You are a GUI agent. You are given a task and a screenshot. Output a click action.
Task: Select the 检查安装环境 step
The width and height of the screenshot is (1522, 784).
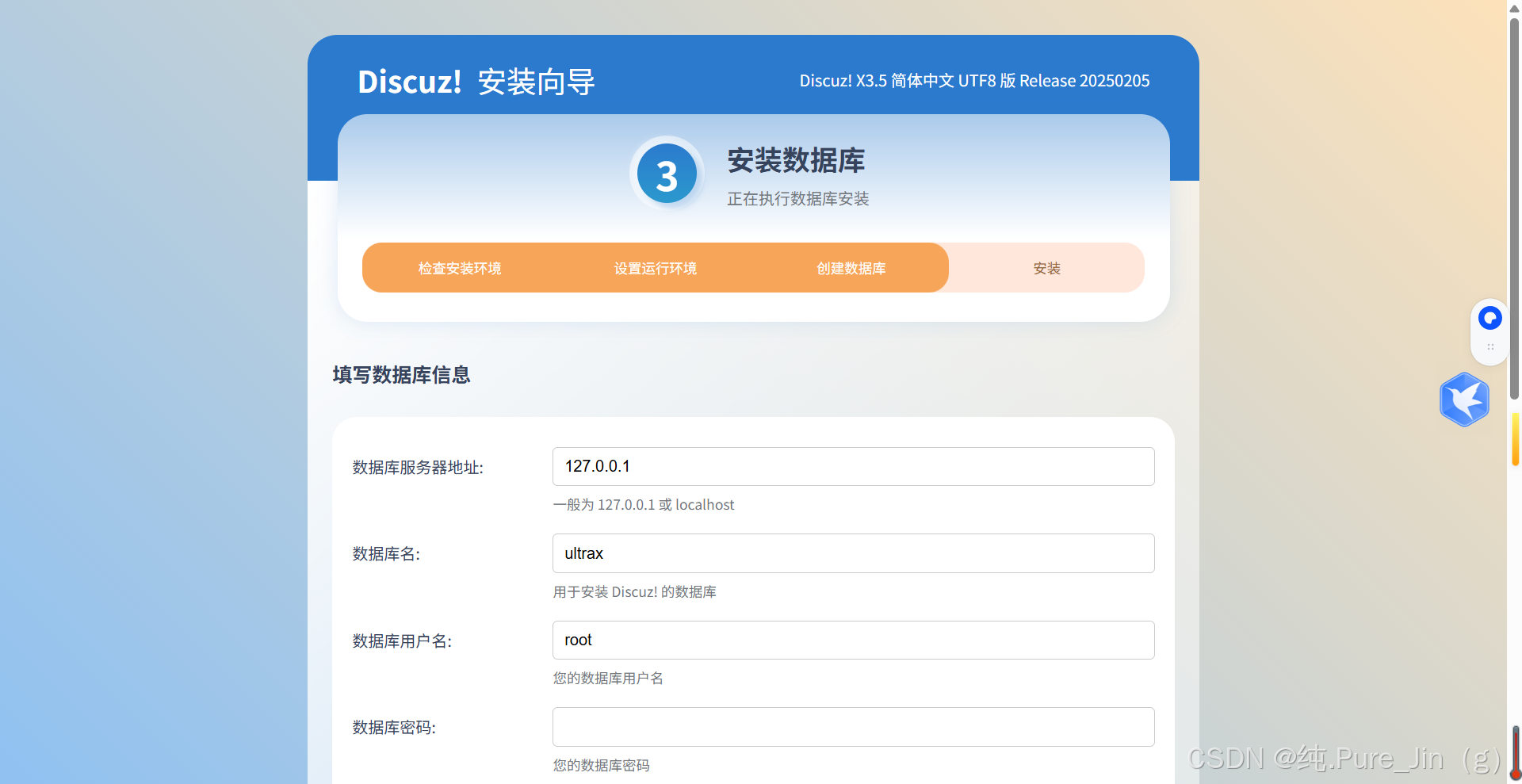pyautogui.click(x=460, y=268)
